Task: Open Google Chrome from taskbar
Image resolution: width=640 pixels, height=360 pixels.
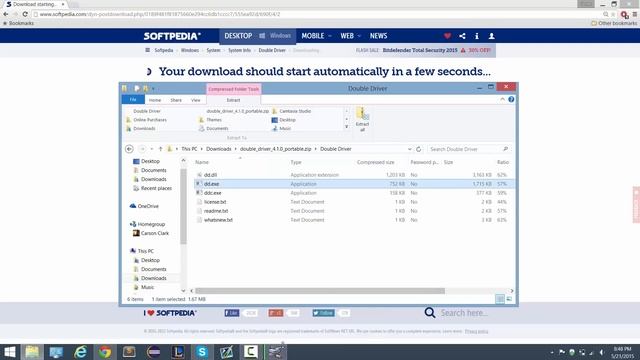Action: pyautogui.click(x=104, y=352)
